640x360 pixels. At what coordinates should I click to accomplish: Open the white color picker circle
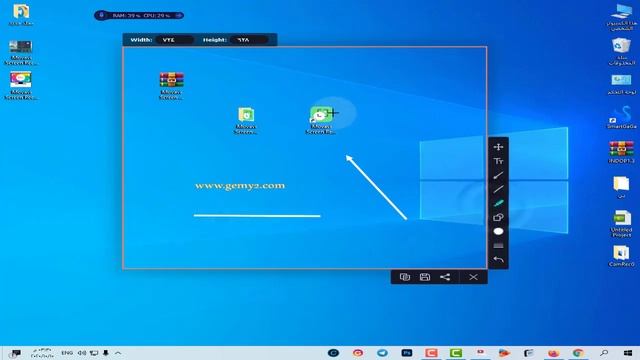click(498, 231)
